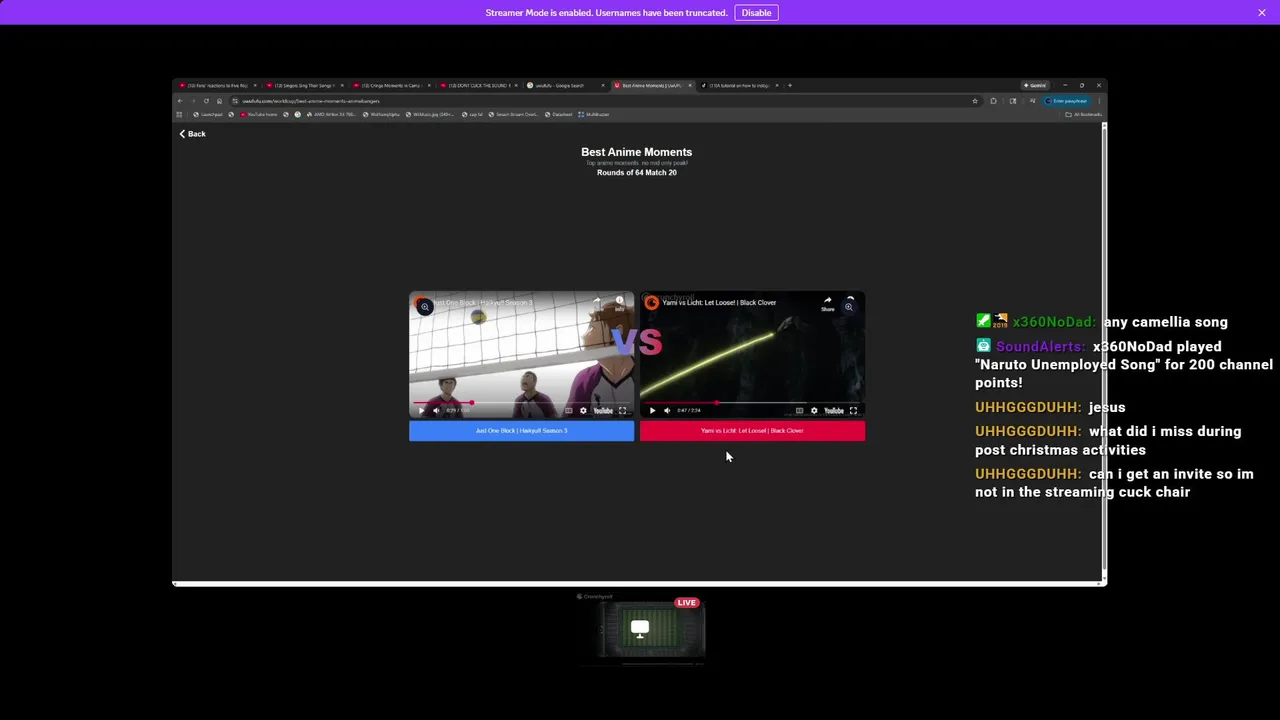Toggle captions on the Haikyu video
This screenshot has width=1280, height=720.
click(x=569, y=410)
